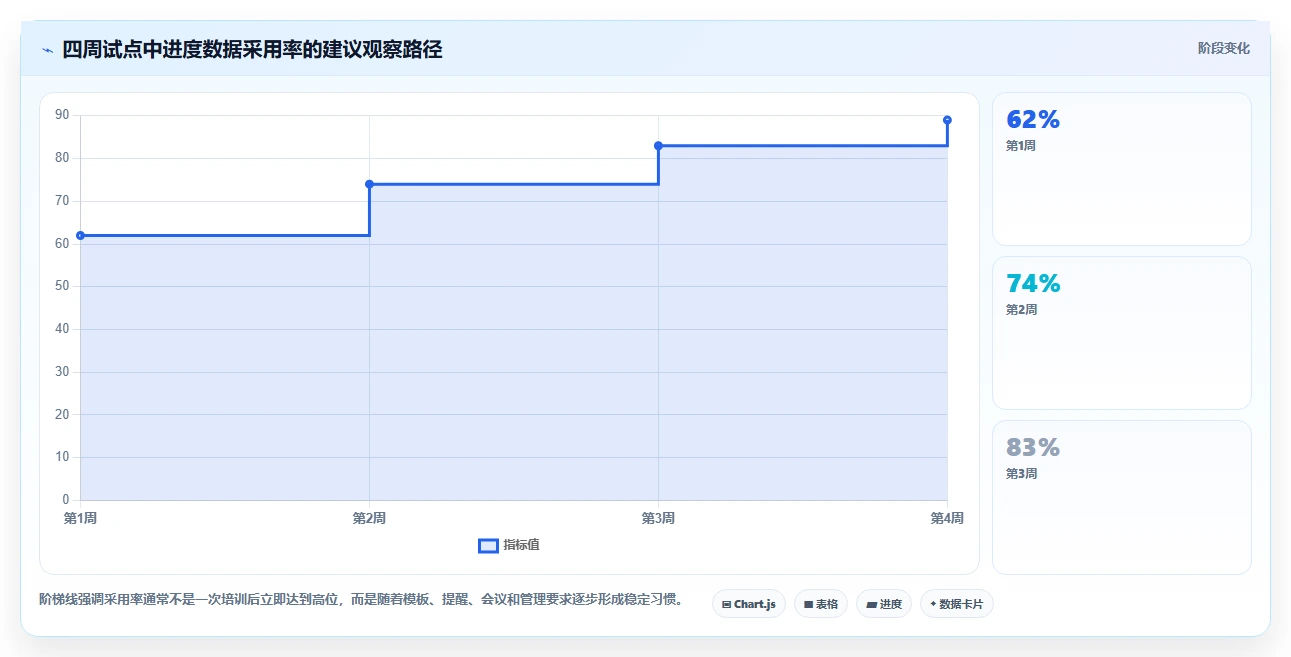The image size is (1291, 657).
Task: Click the x-axis label 第3周
Action: click(658, 518)
